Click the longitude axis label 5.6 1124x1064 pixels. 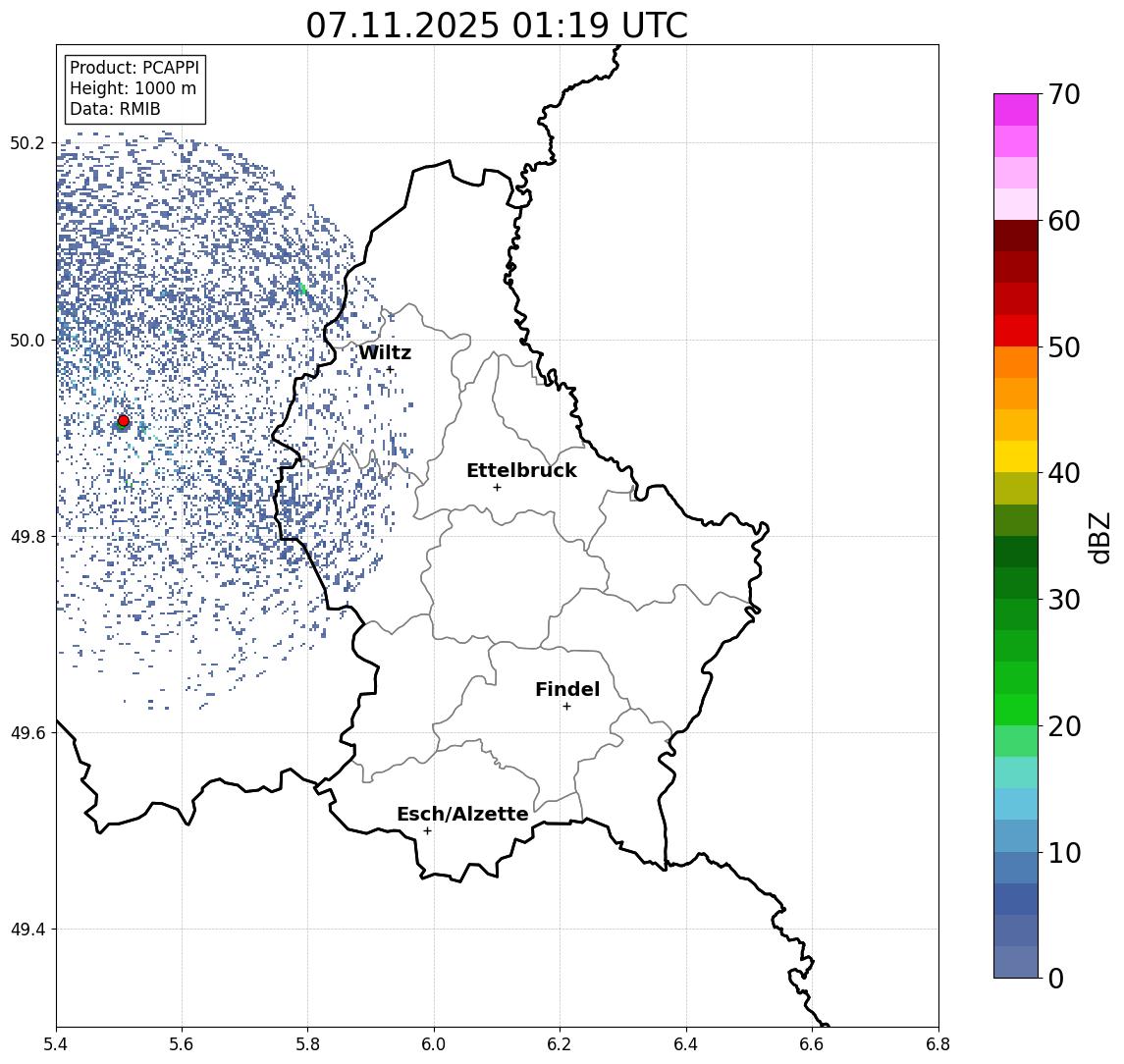coord(182,1044)
